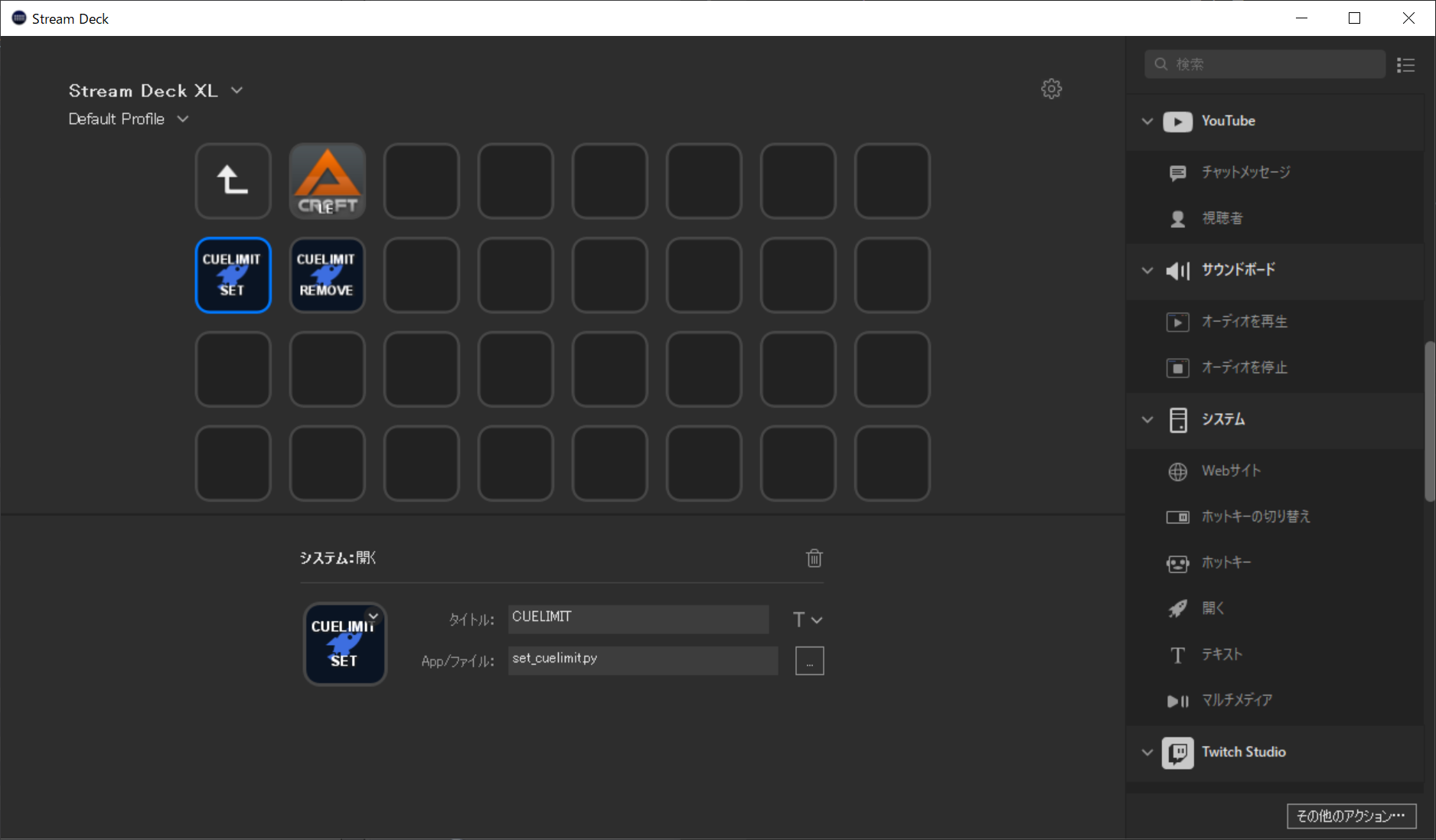
Task: Click the その他のアクション button
Action: [1351, 816]
